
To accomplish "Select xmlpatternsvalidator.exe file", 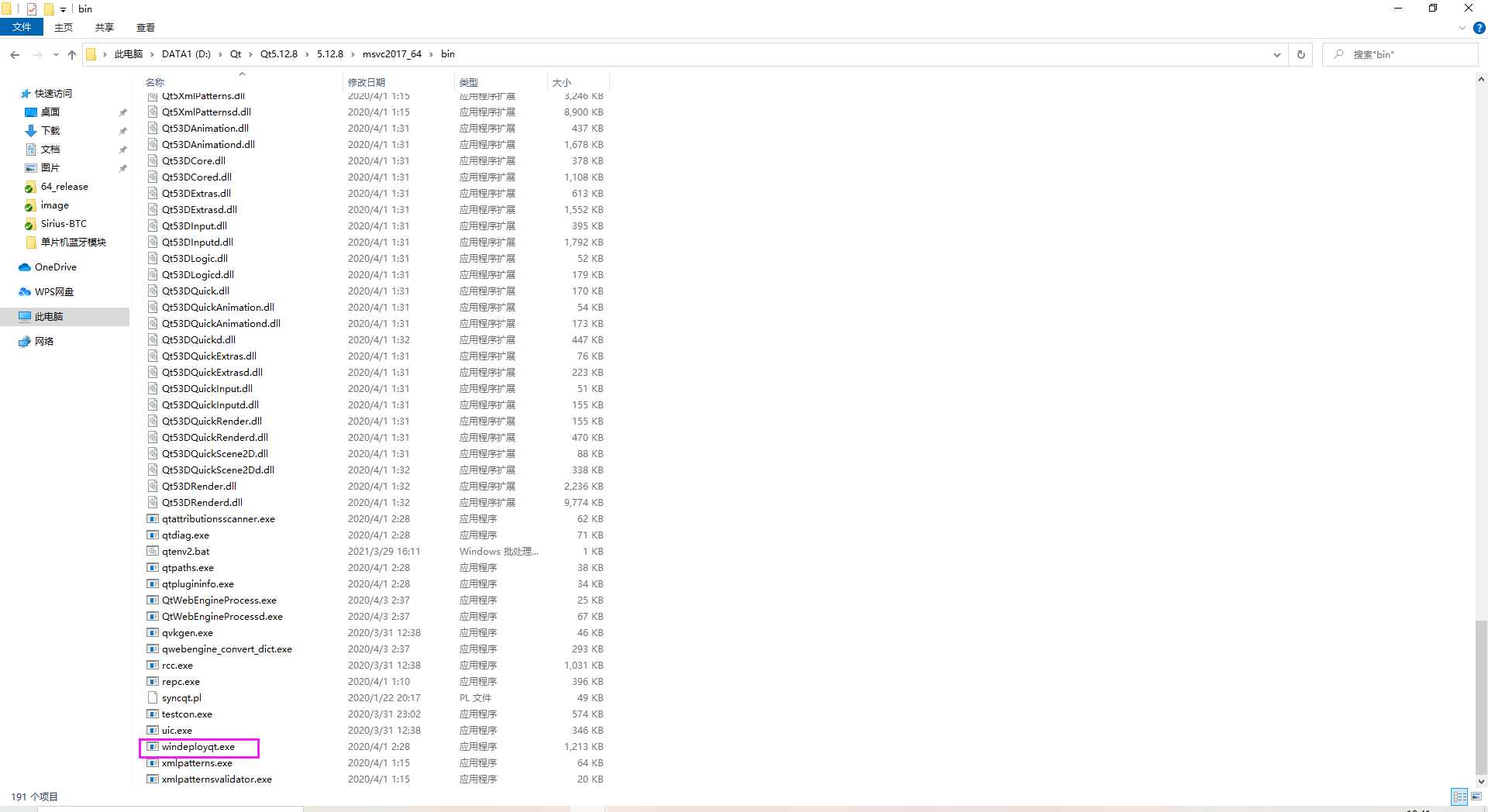I will 216,779.
